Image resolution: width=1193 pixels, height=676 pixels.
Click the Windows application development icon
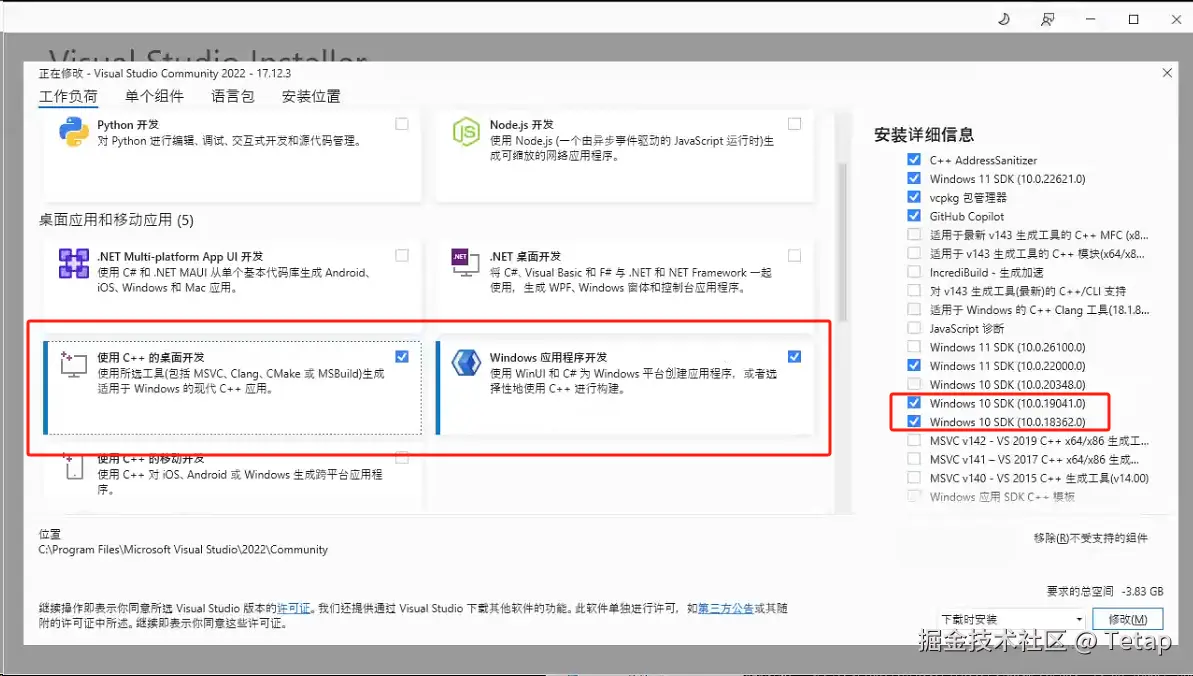click(466, 362)
